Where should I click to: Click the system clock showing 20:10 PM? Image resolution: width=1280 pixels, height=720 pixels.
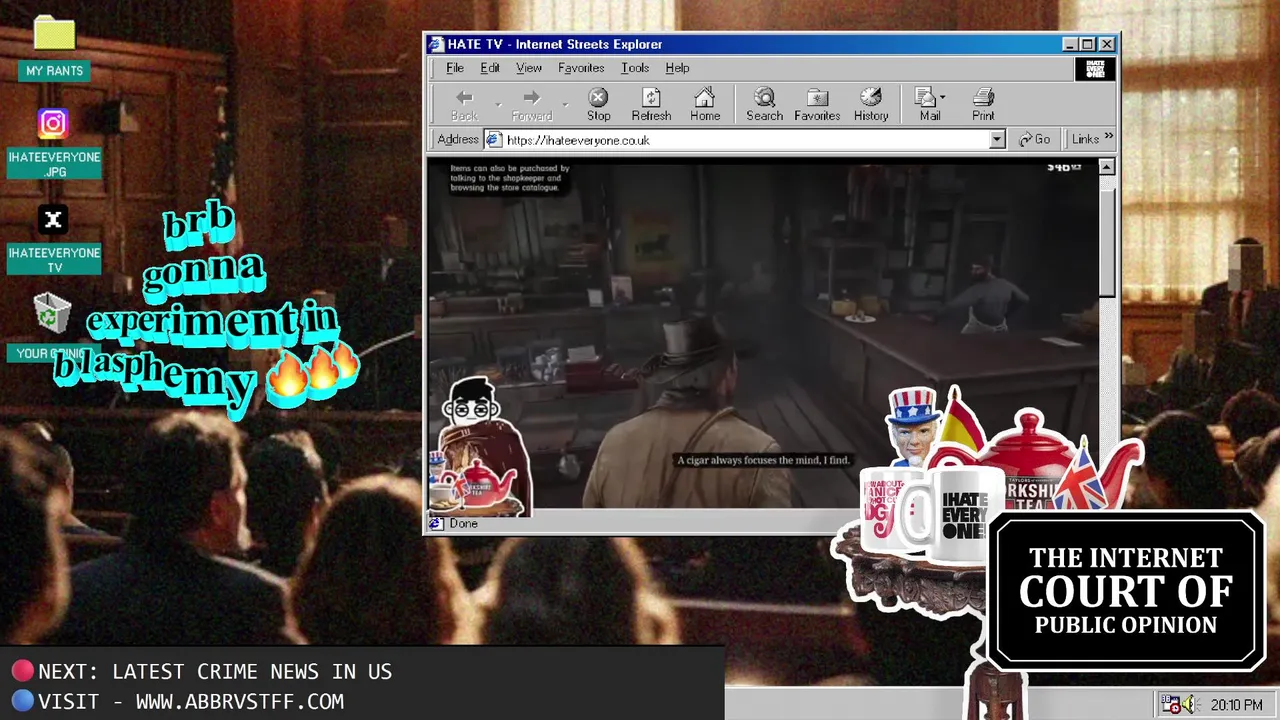[x=1236, y=705]
